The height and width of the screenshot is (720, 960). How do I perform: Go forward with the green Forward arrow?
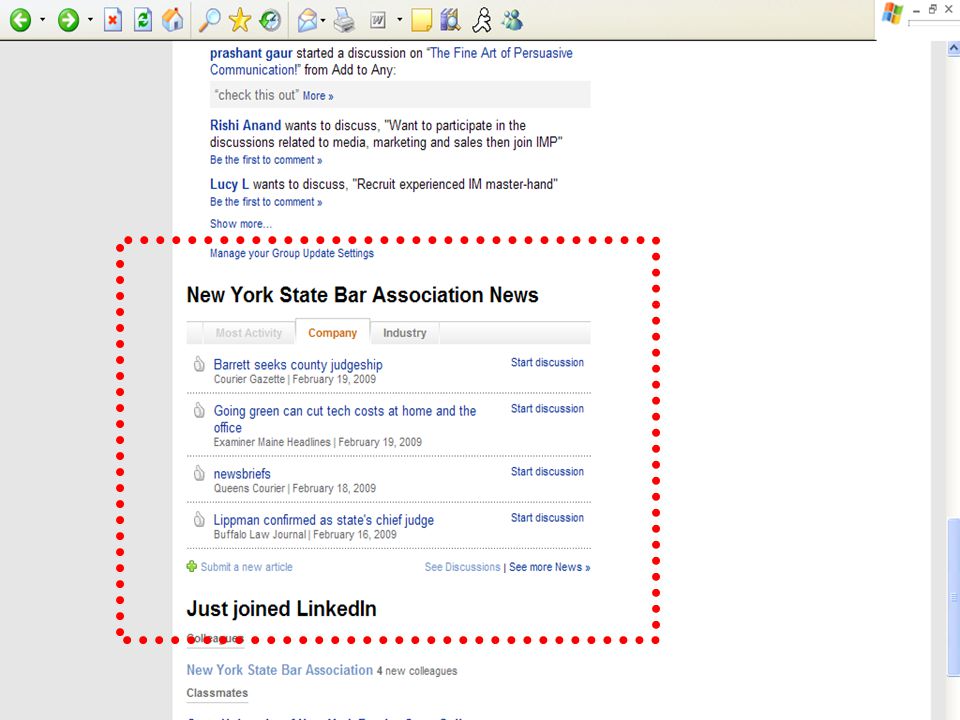68,20
